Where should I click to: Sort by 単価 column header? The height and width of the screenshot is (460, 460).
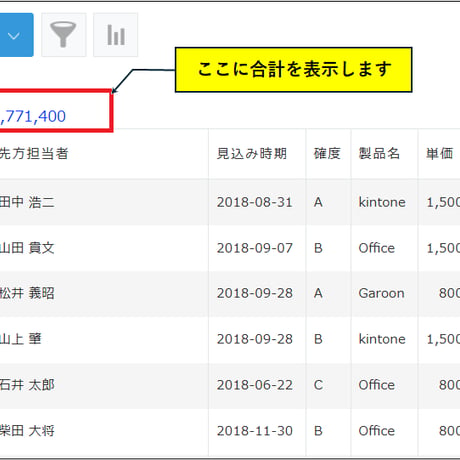coord(439,154)
